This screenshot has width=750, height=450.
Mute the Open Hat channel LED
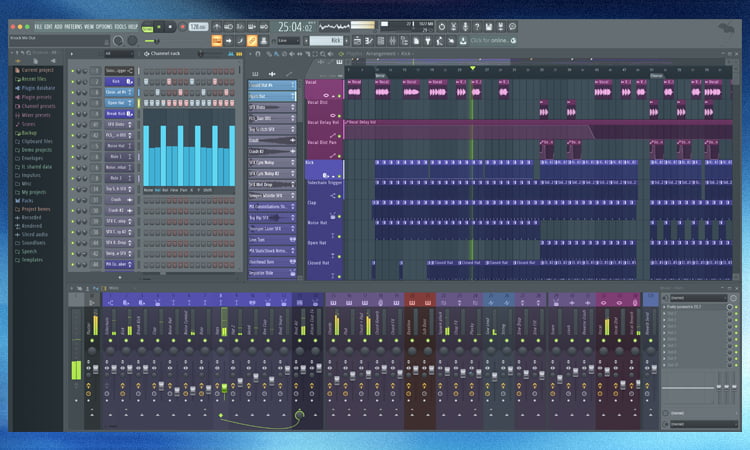point(74,102)
